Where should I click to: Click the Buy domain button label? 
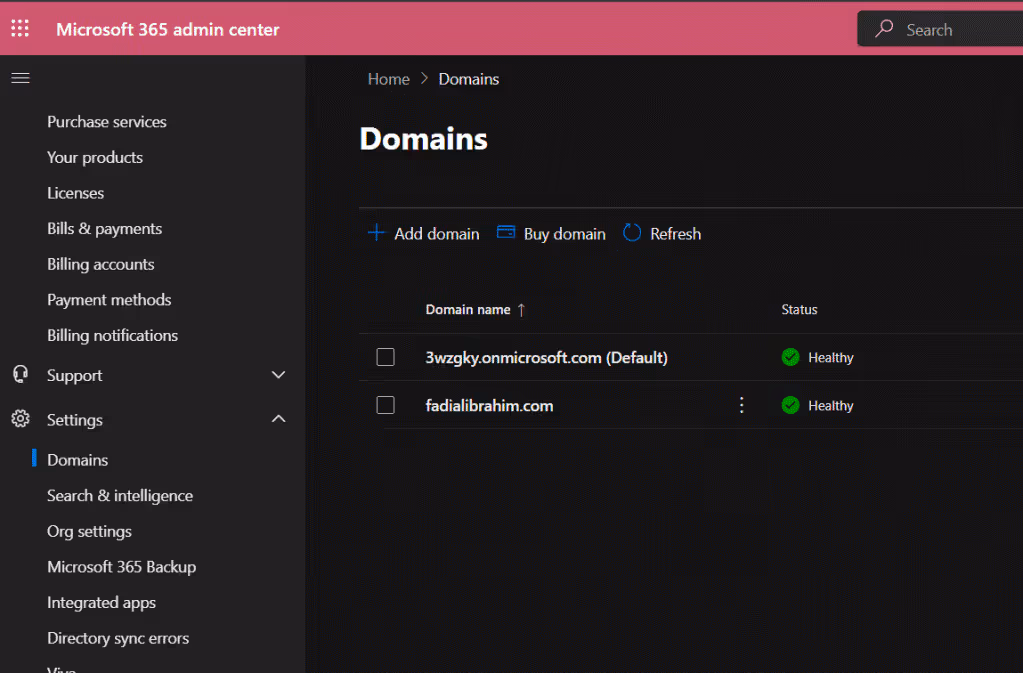(564, 233)
